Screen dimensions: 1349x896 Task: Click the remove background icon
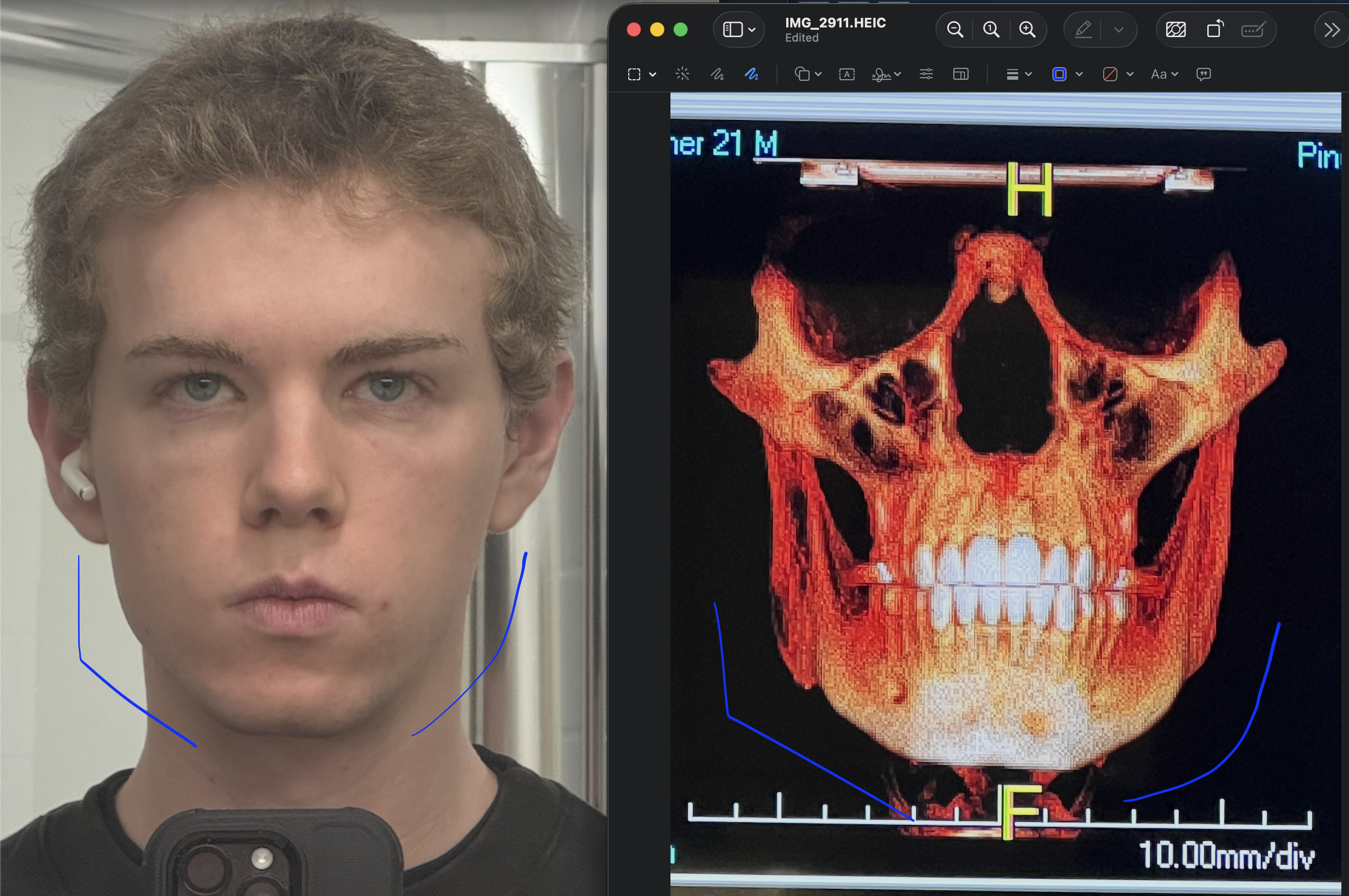coord(1176,29)
